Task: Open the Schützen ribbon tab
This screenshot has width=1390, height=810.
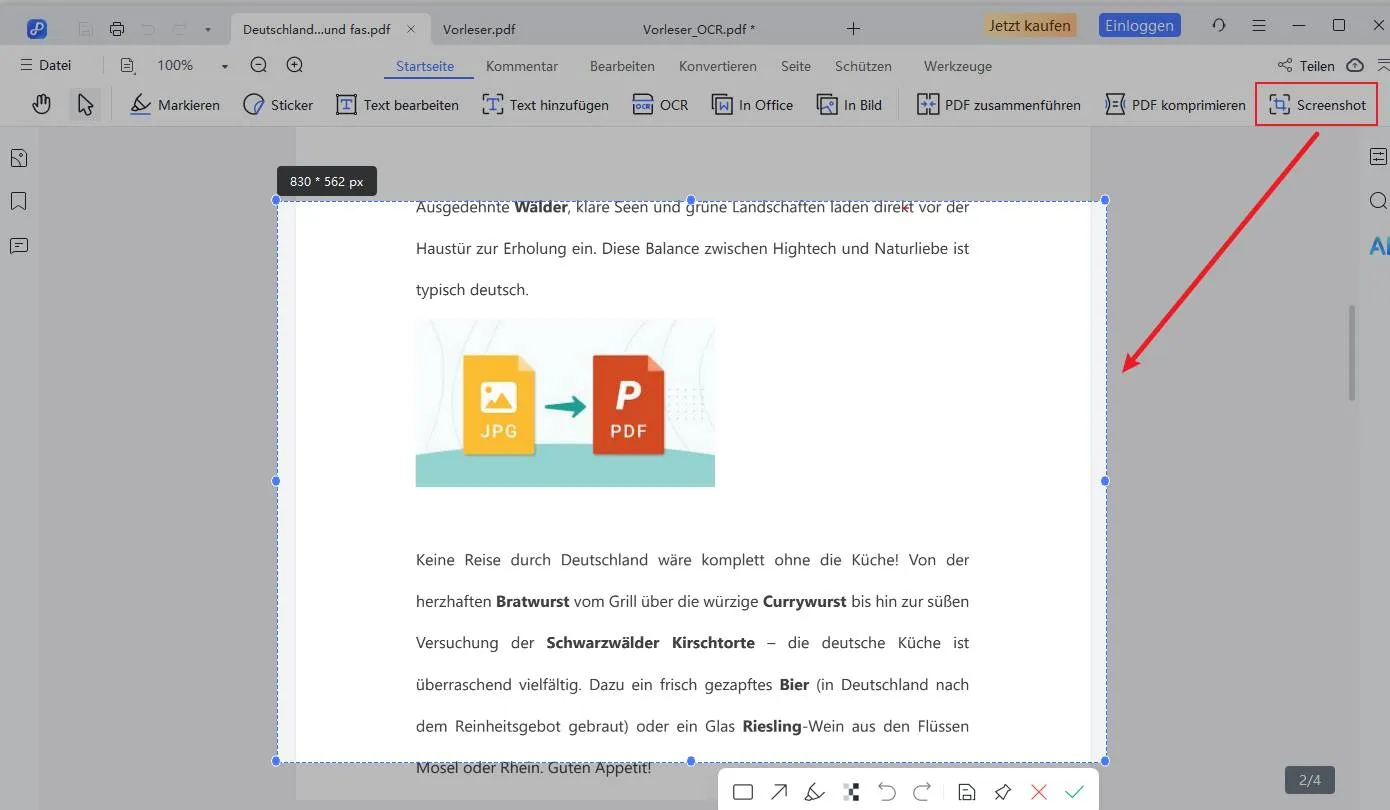Action: pos(863,66)
